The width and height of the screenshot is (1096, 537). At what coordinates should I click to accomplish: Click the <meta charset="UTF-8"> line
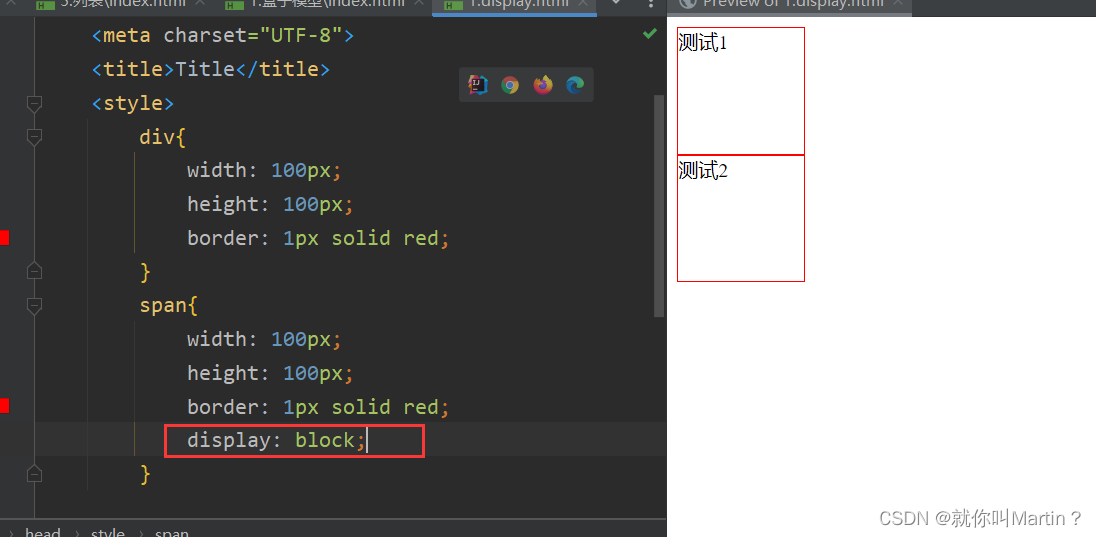click(x=223, y=36)
